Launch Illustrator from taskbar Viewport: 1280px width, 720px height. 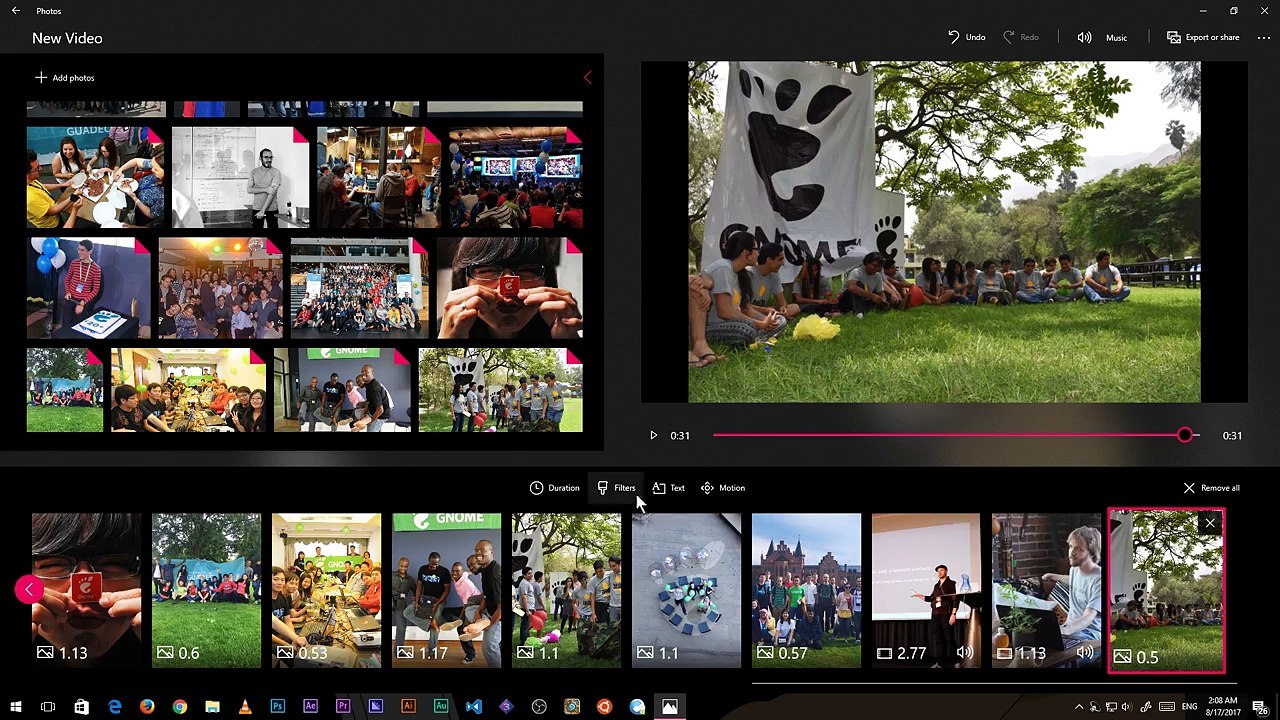pyautogui.click(x=408, y=707)
